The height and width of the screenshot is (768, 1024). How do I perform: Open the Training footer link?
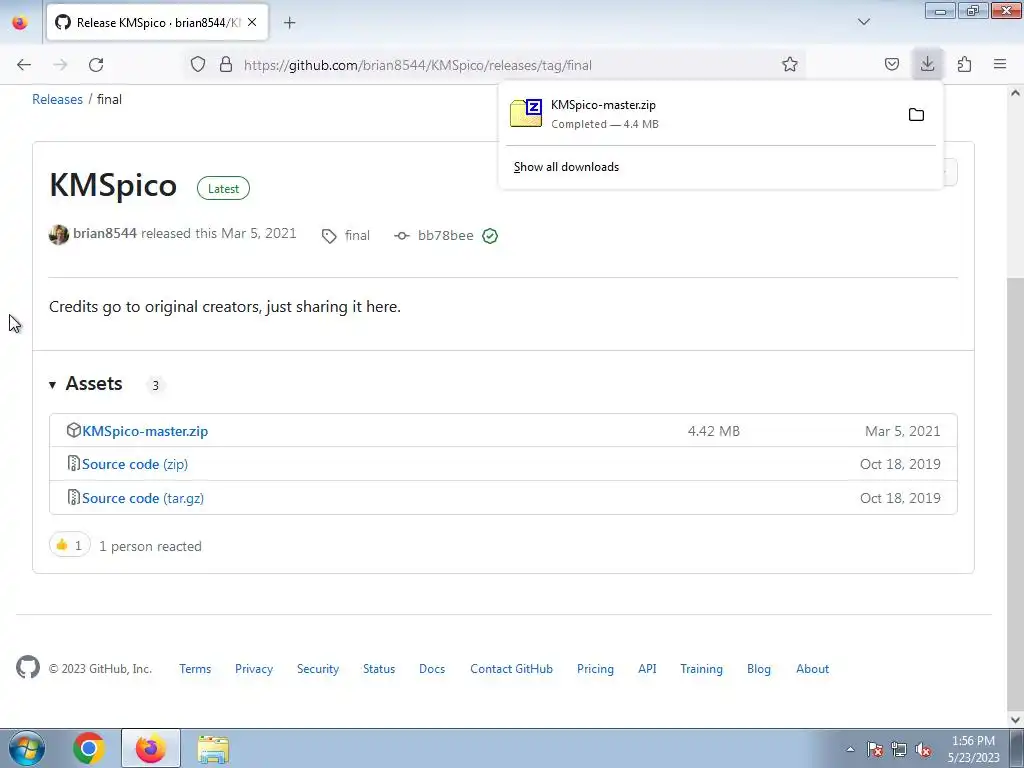tap(701, 669)
